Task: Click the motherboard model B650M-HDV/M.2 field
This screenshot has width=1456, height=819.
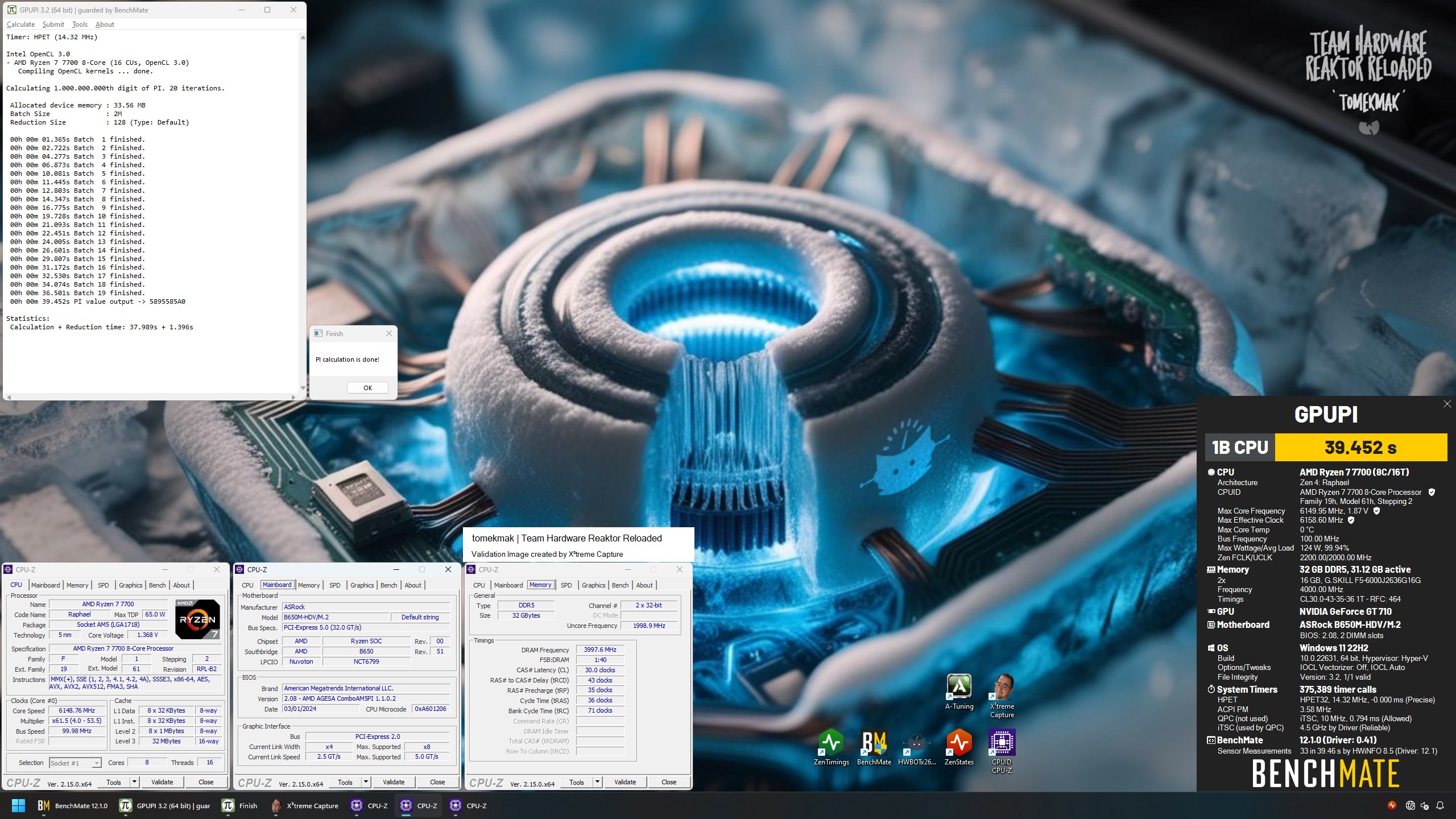Action: click(x=336, y=617)
